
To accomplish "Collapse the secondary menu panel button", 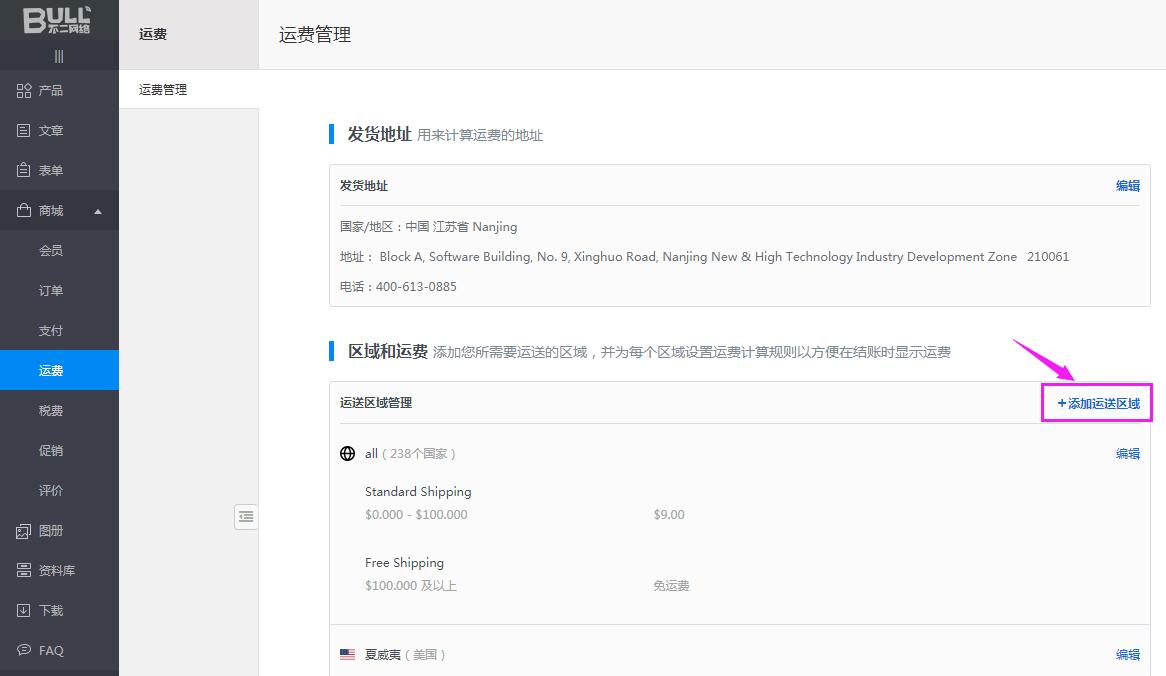I will [x=246, y=516].
